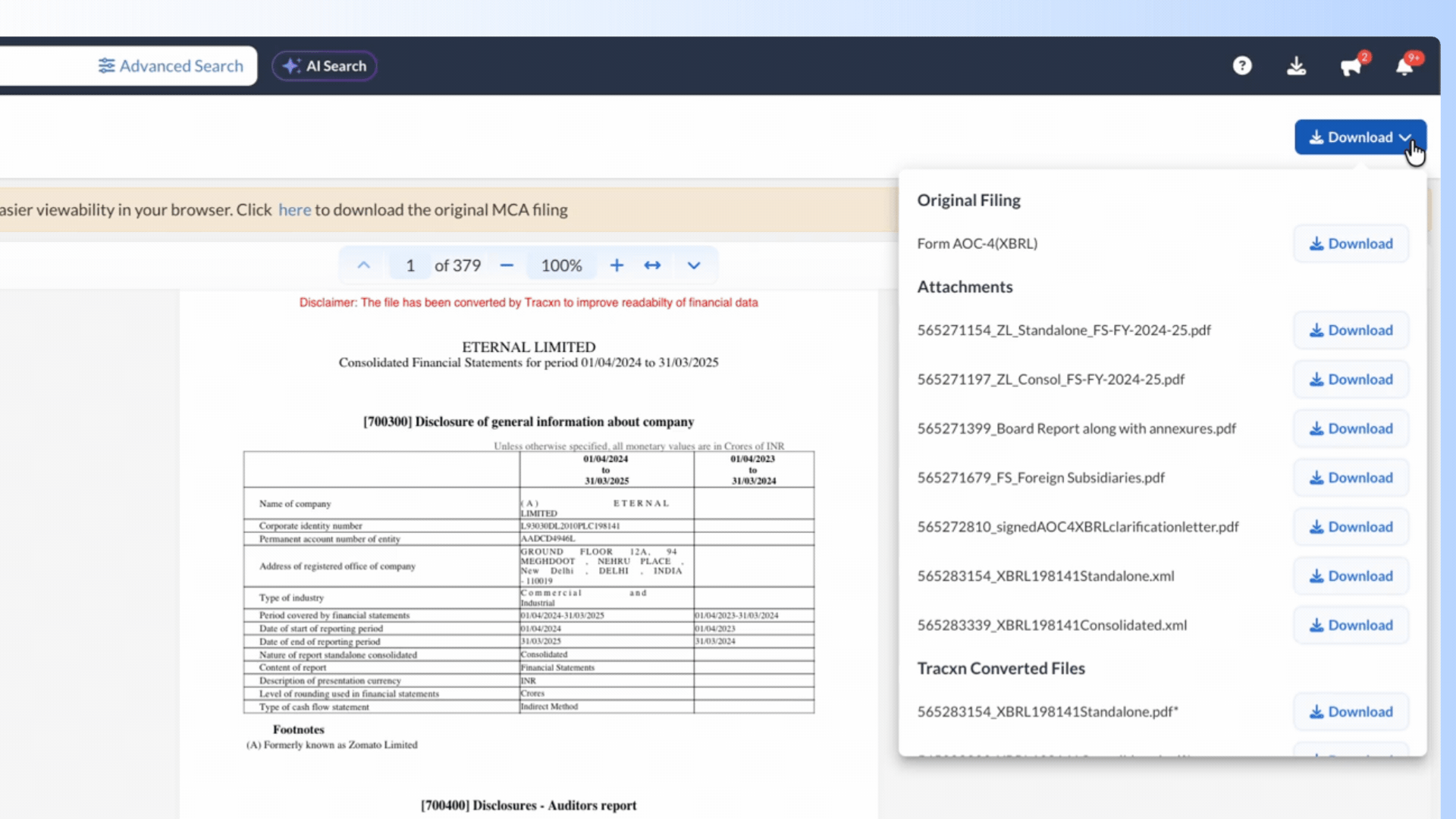Open Advanced Search filters

click(171, 66)
